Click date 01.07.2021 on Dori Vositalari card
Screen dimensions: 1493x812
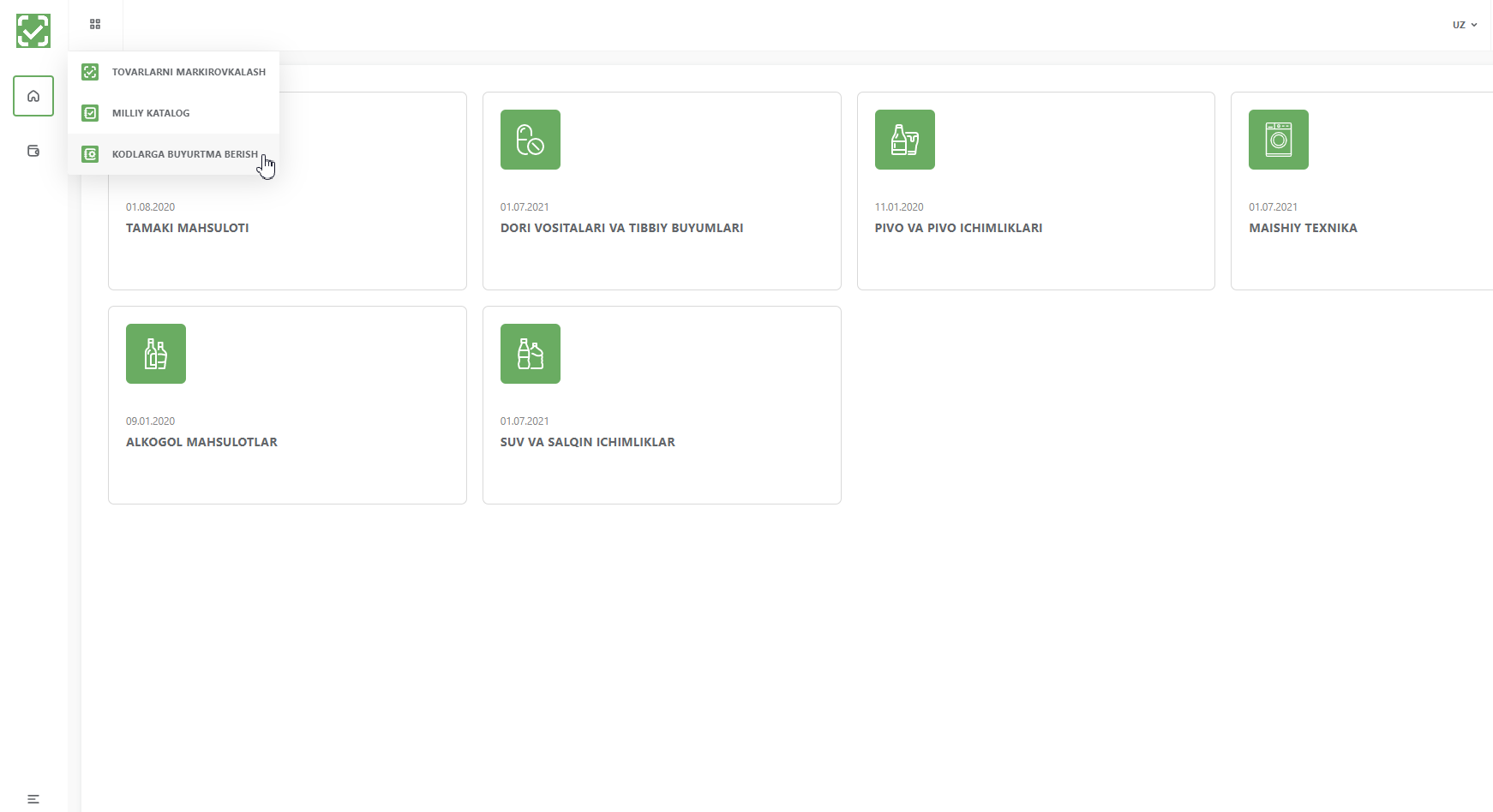point(525,207)
